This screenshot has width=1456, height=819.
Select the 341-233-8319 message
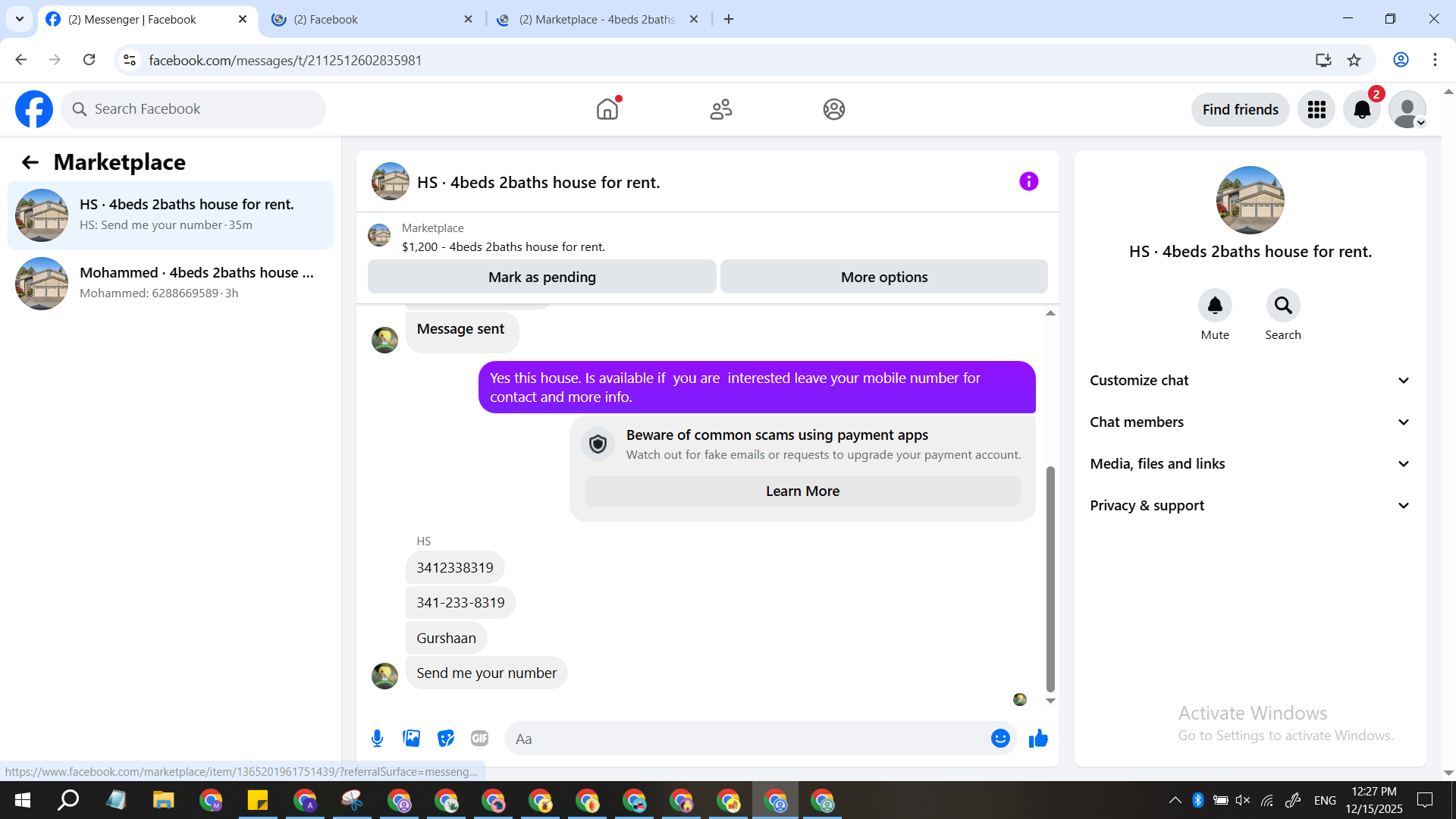(x=460, y=602)
